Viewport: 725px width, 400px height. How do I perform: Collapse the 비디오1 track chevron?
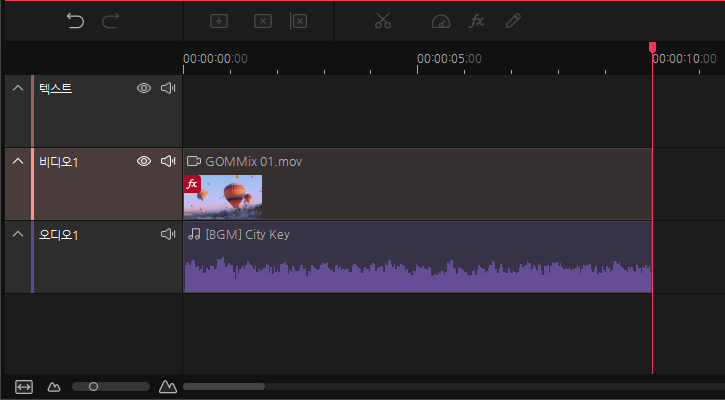[18, 161]
